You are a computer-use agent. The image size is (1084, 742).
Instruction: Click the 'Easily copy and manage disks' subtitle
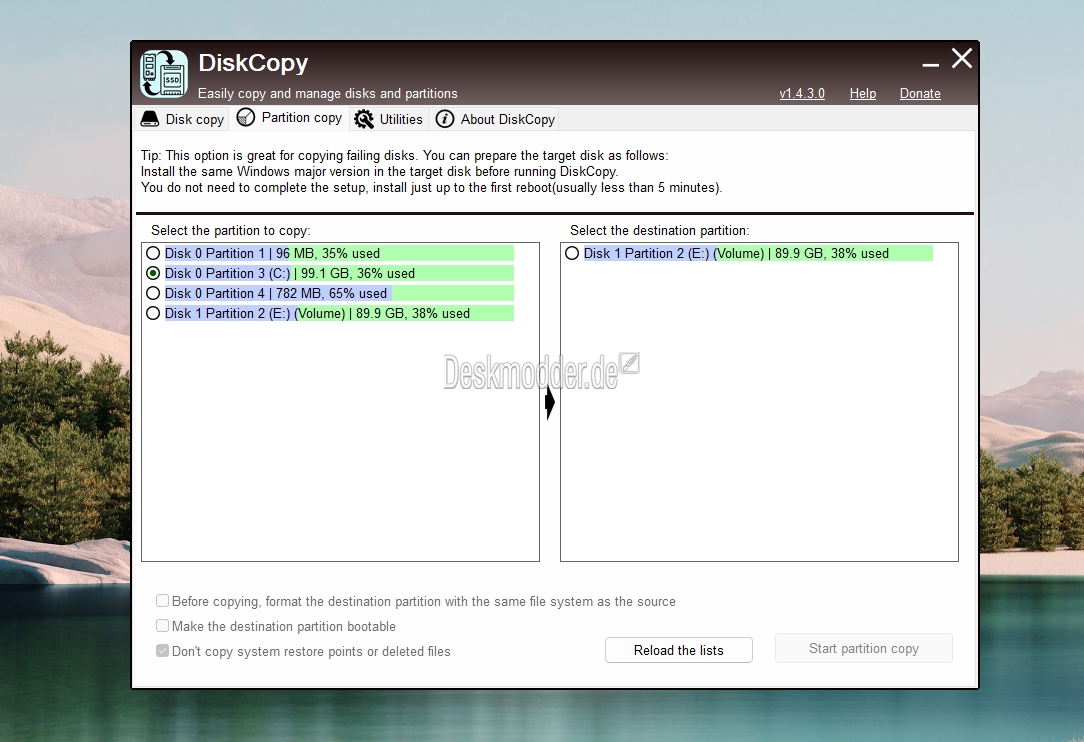pos(328,93)
